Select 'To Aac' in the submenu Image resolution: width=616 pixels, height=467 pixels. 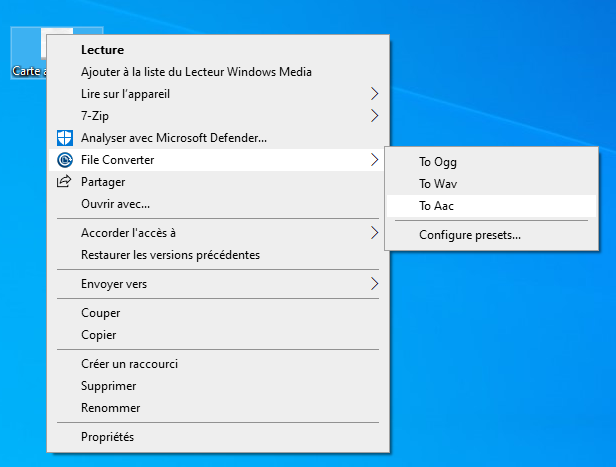(437, 206)
